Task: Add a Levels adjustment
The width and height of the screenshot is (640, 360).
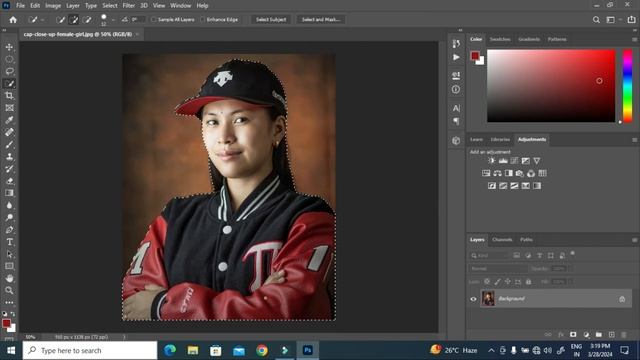Action: 503,161
